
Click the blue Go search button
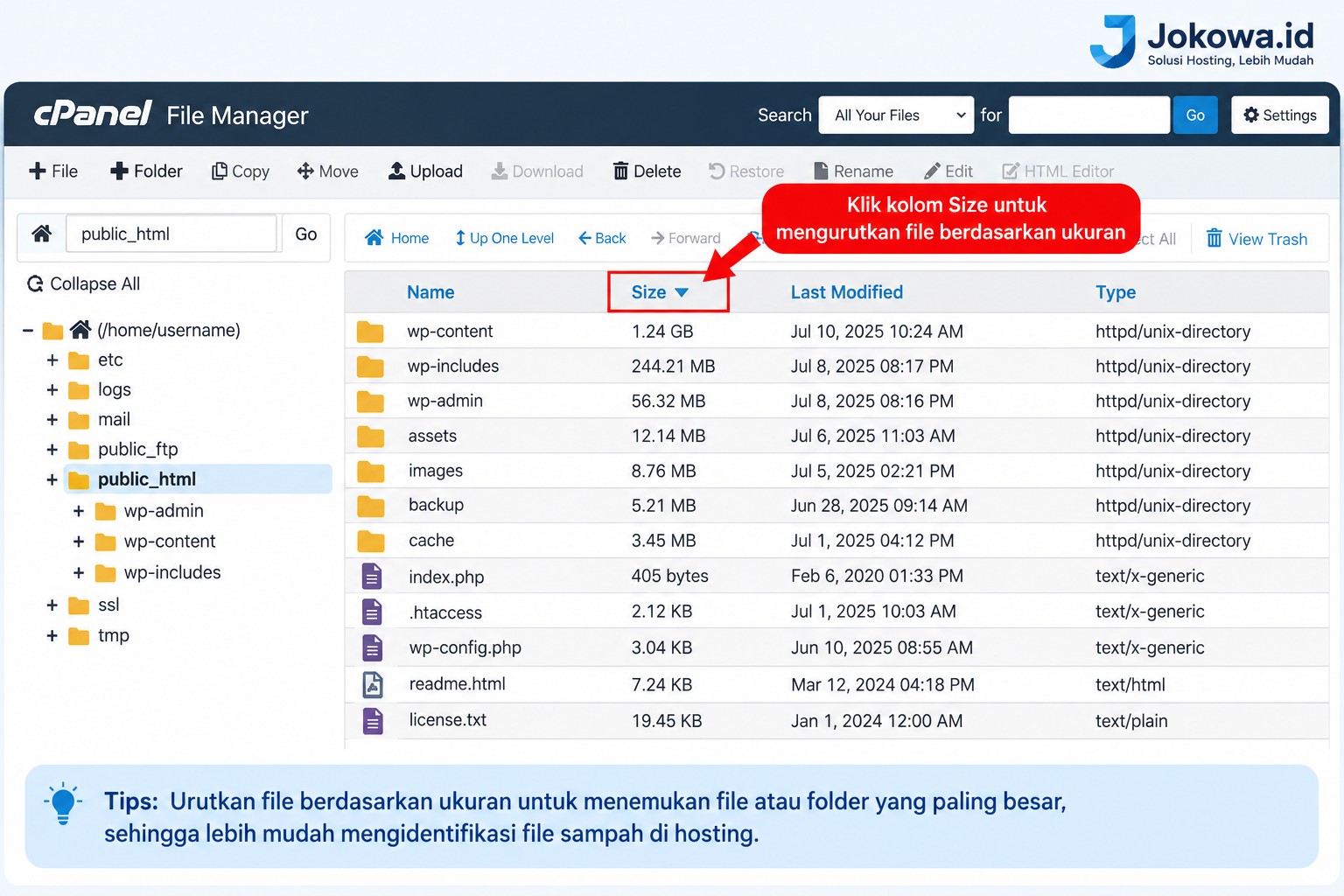[1195, 115]
